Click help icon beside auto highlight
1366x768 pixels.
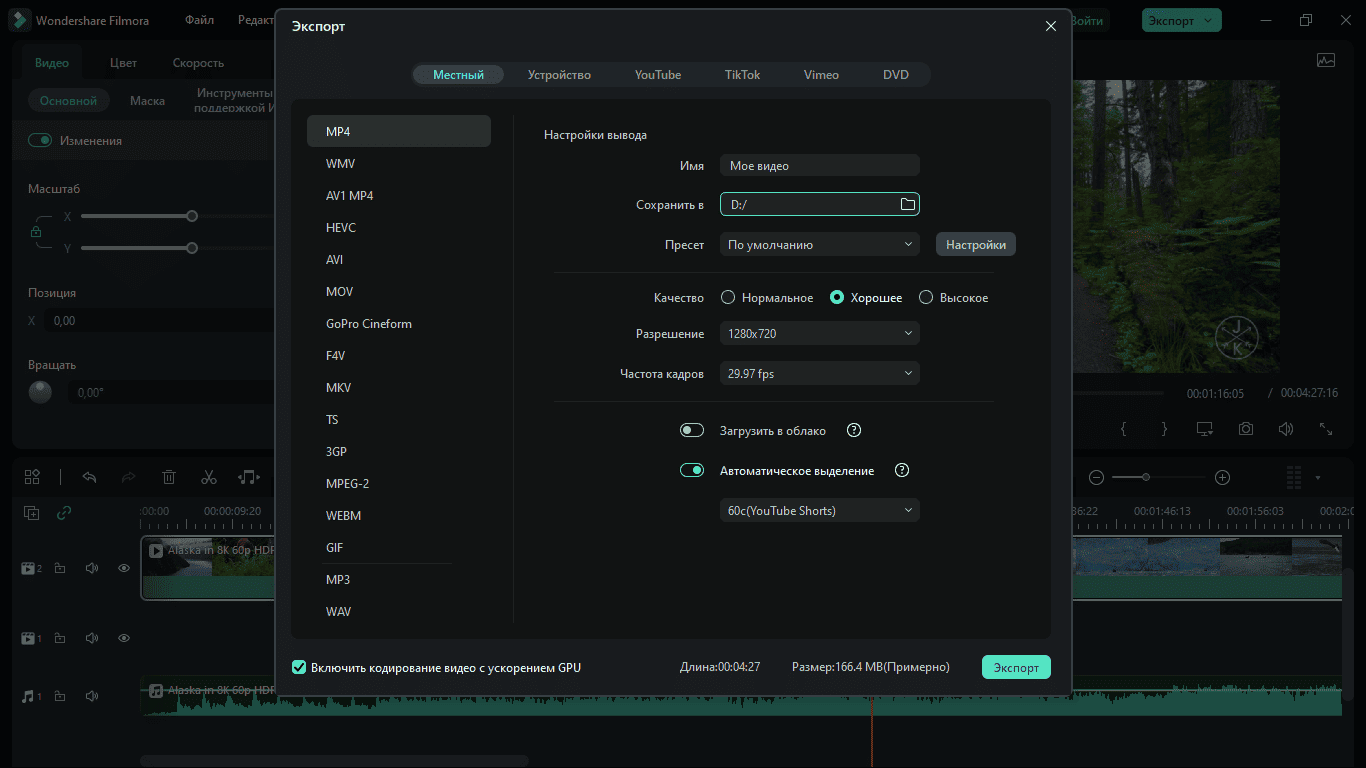(902, 471)
